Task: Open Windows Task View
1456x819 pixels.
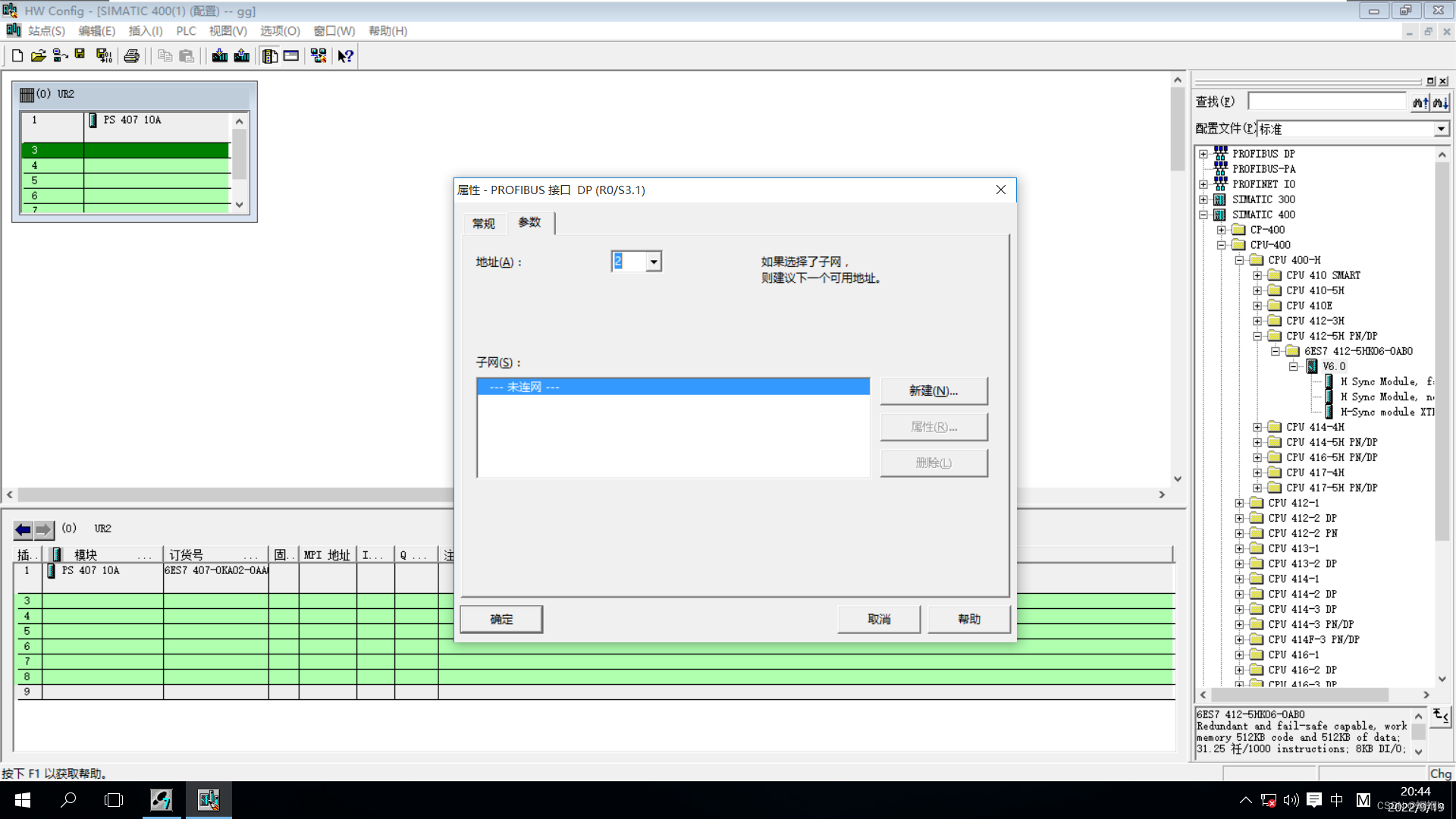Action: [114, 800]
